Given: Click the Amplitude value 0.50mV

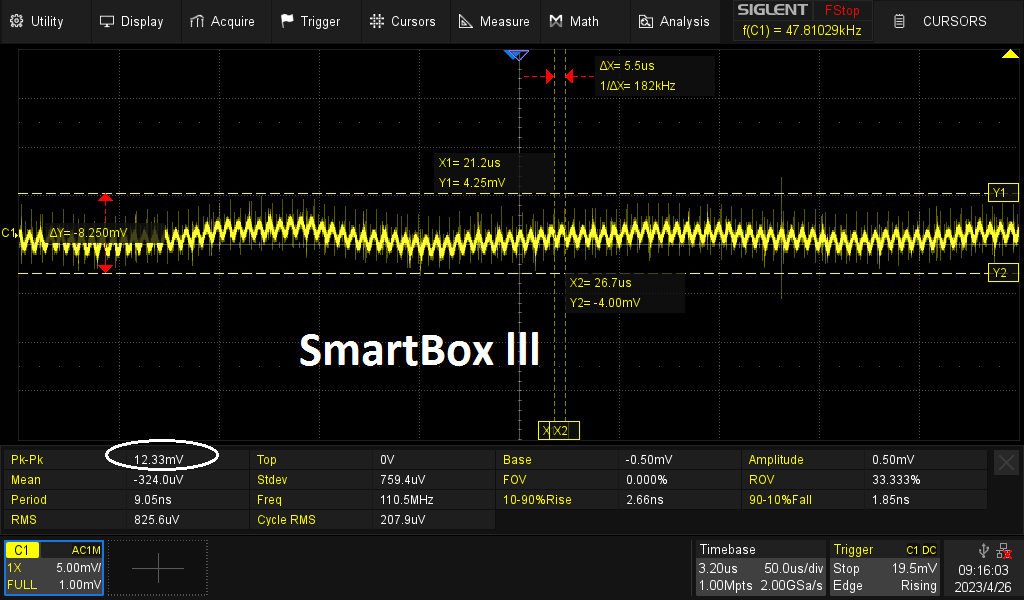Looking at the screenshot, I should pyautogui.click(x=893, y=460).
